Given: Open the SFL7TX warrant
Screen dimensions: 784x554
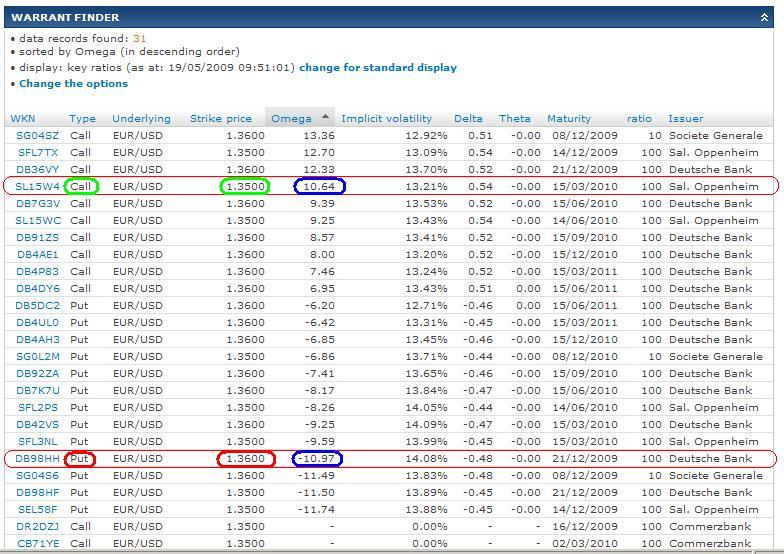Looking at the screenshot, I should 39,153.
